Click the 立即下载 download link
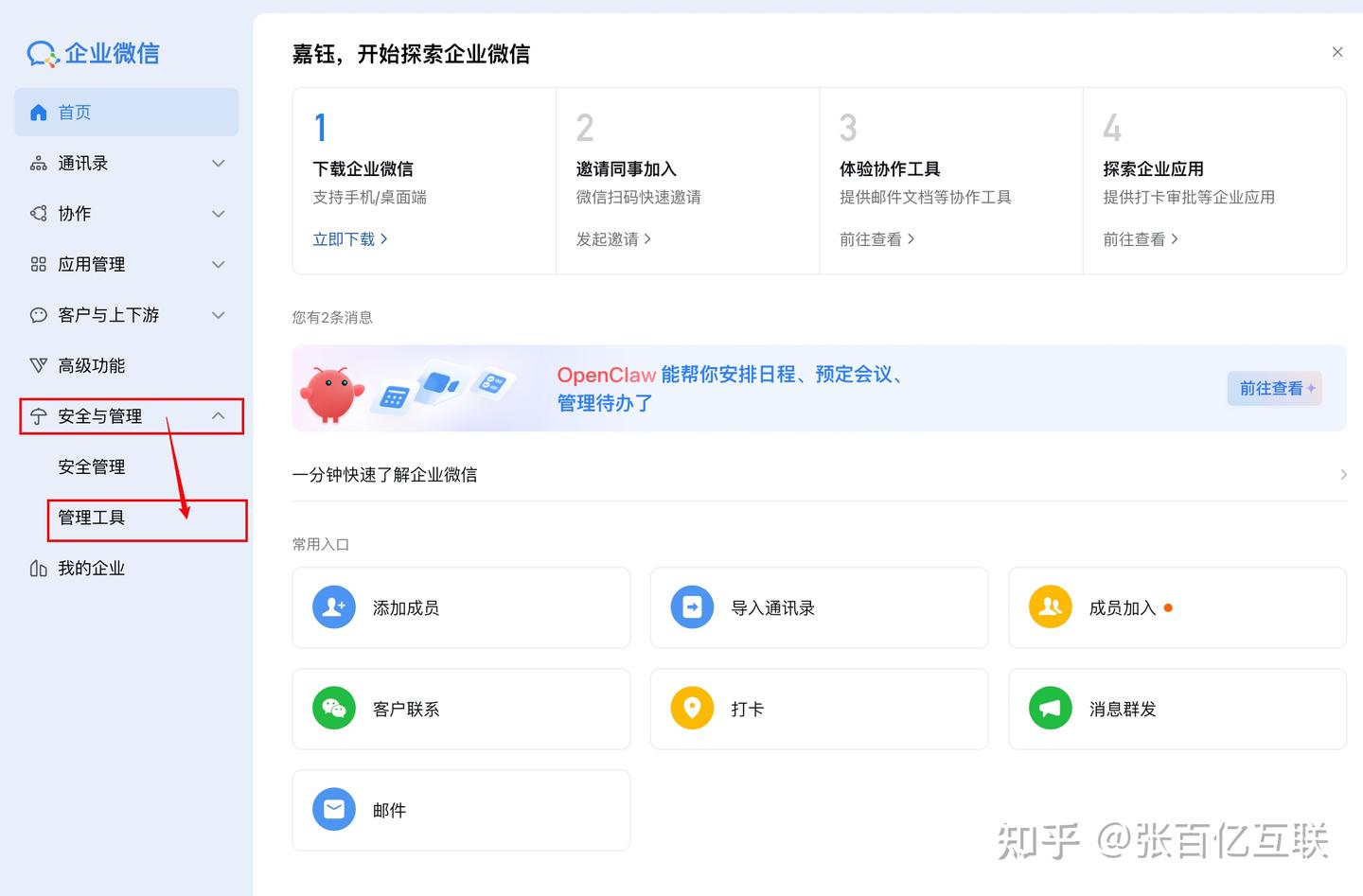This screenshot has height=896, width=1363. (x=344, y=238)
